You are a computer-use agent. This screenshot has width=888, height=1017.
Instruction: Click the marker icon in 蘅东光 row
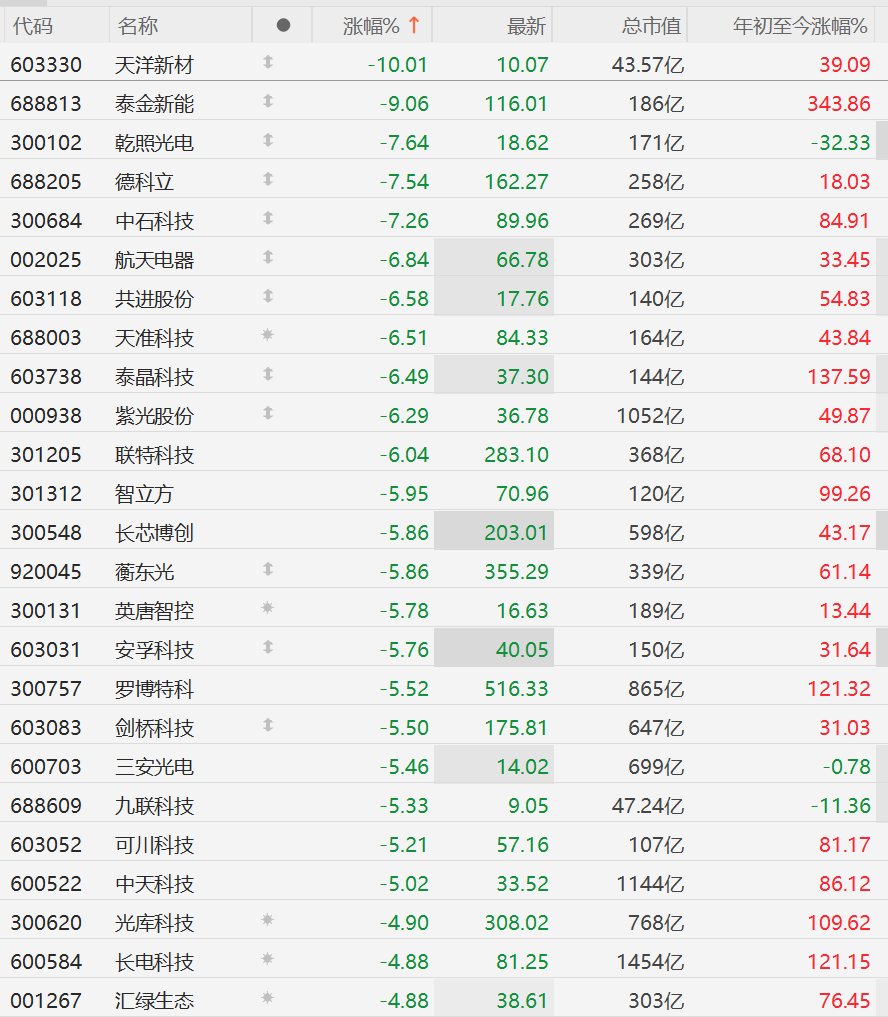point(268,569)
